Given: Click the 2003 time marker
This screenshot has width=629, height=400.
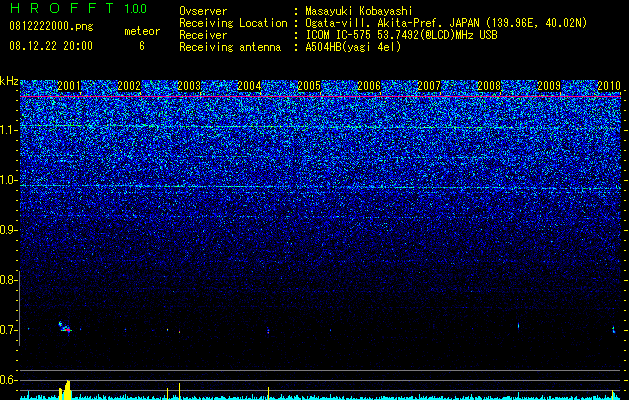Looking at the screenshot, I should coord(189,85).
